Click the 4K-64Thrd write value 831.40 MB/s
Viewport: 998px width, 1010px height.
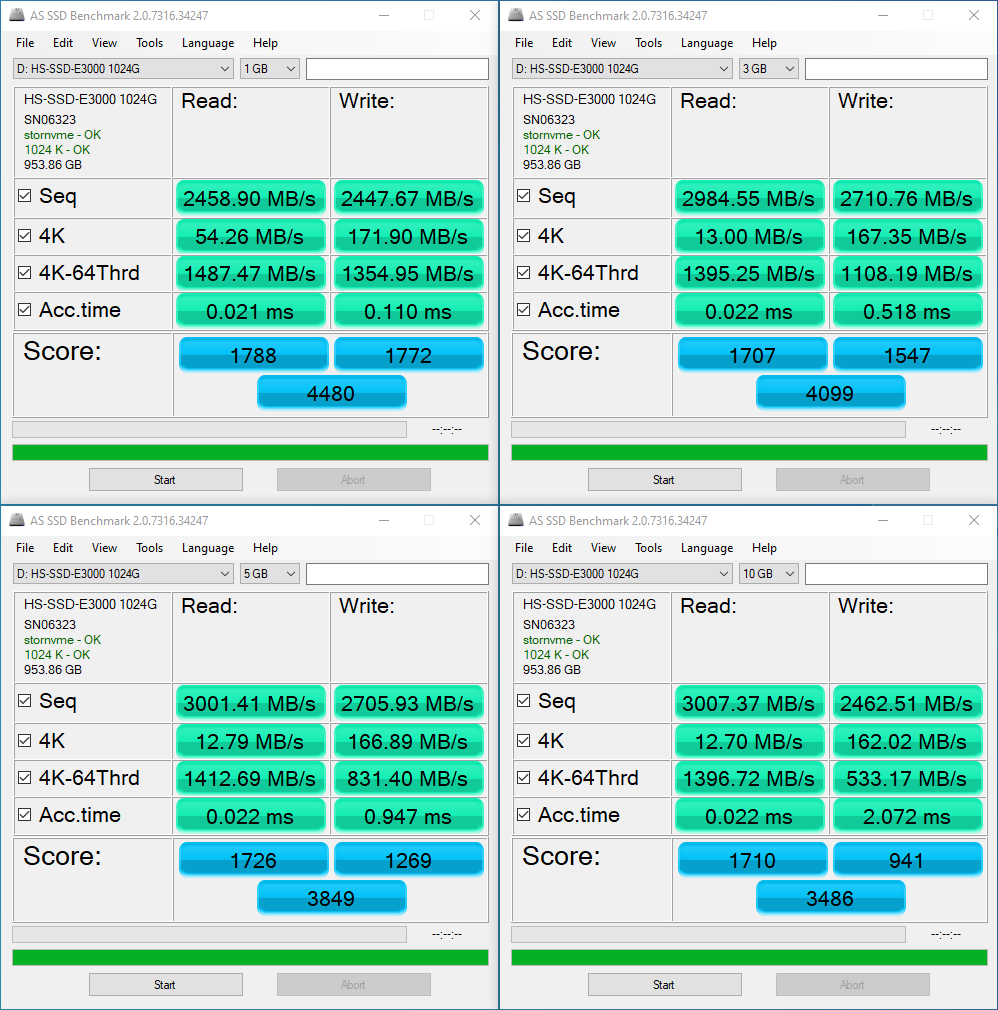[408, 779]
